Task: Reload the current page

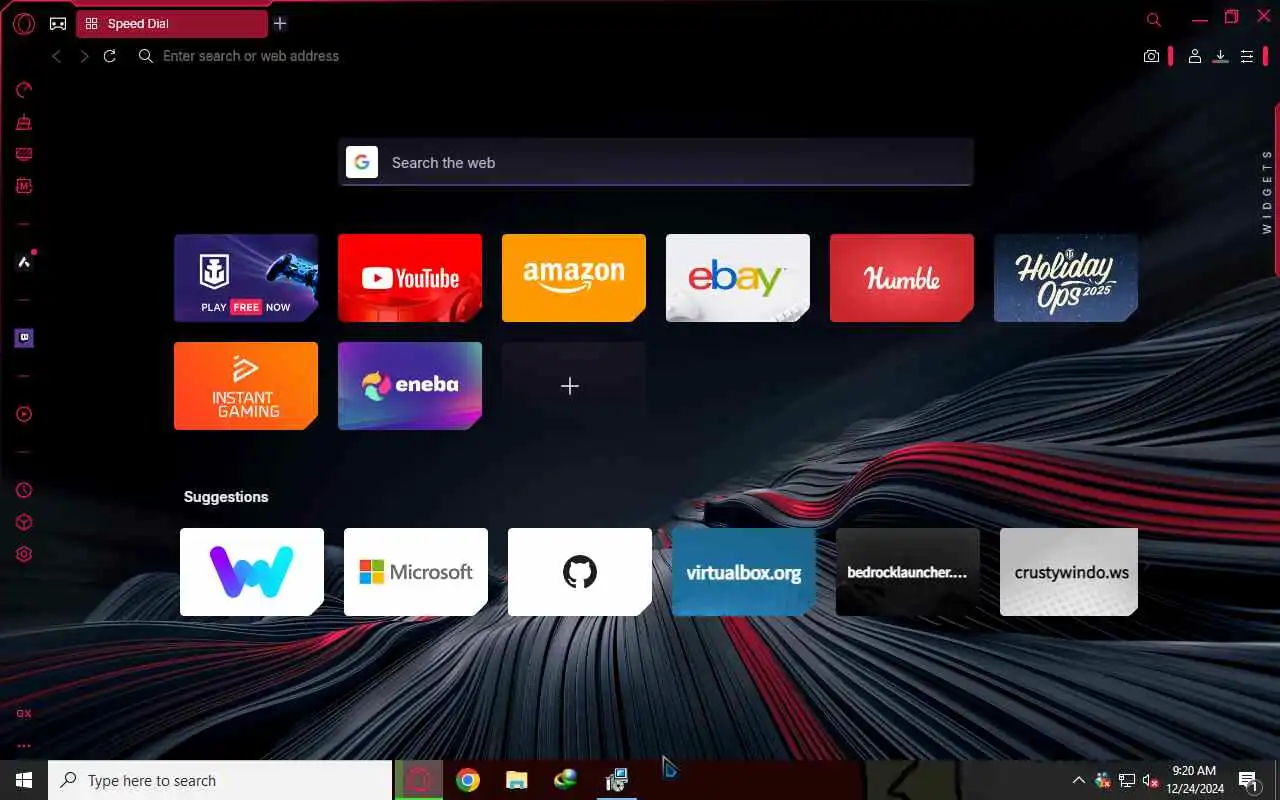Action: [110, 56]
